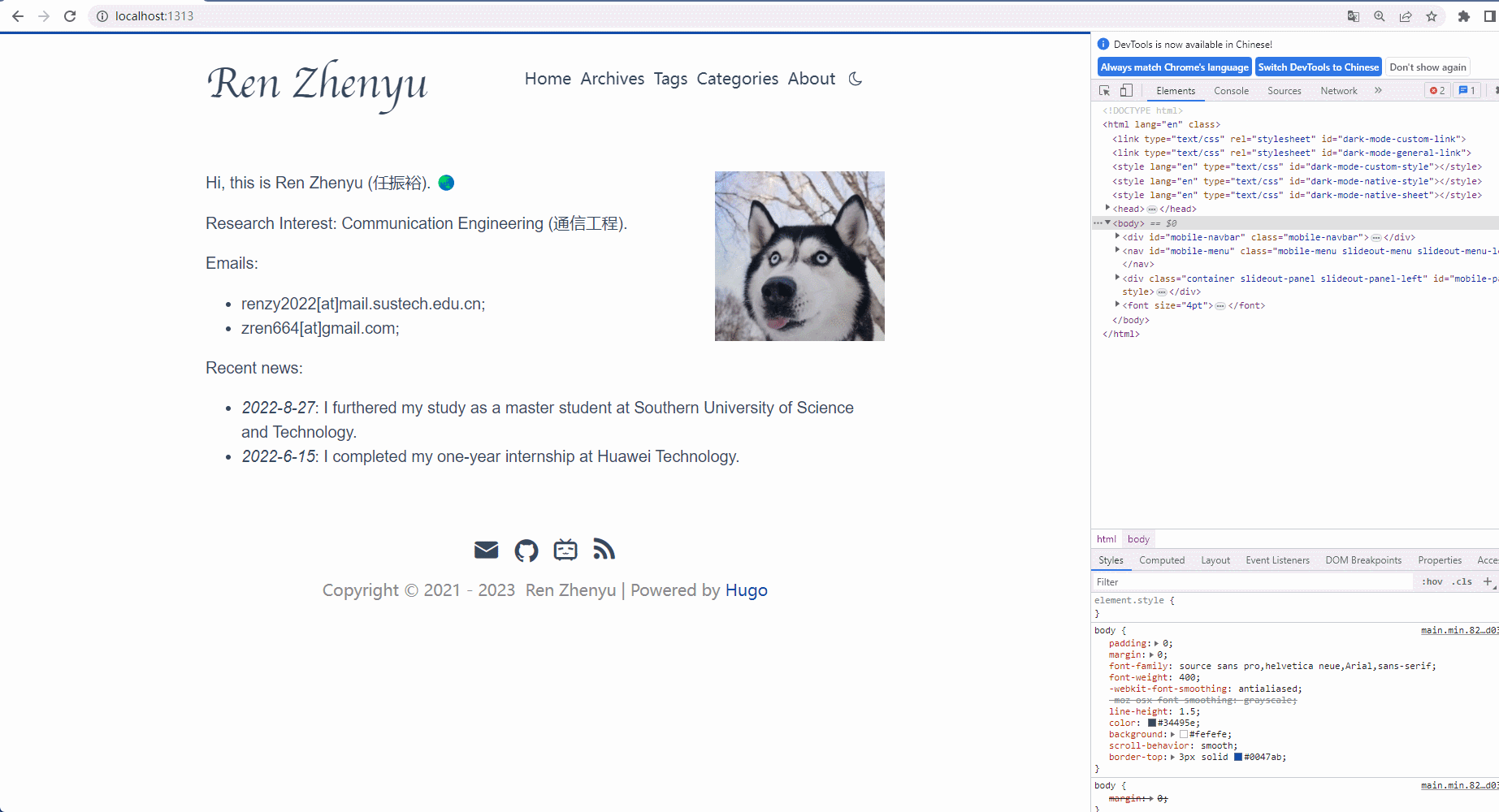Expand the padding shorthand property
This screenshot has height=812, width=1499.
1156,643
